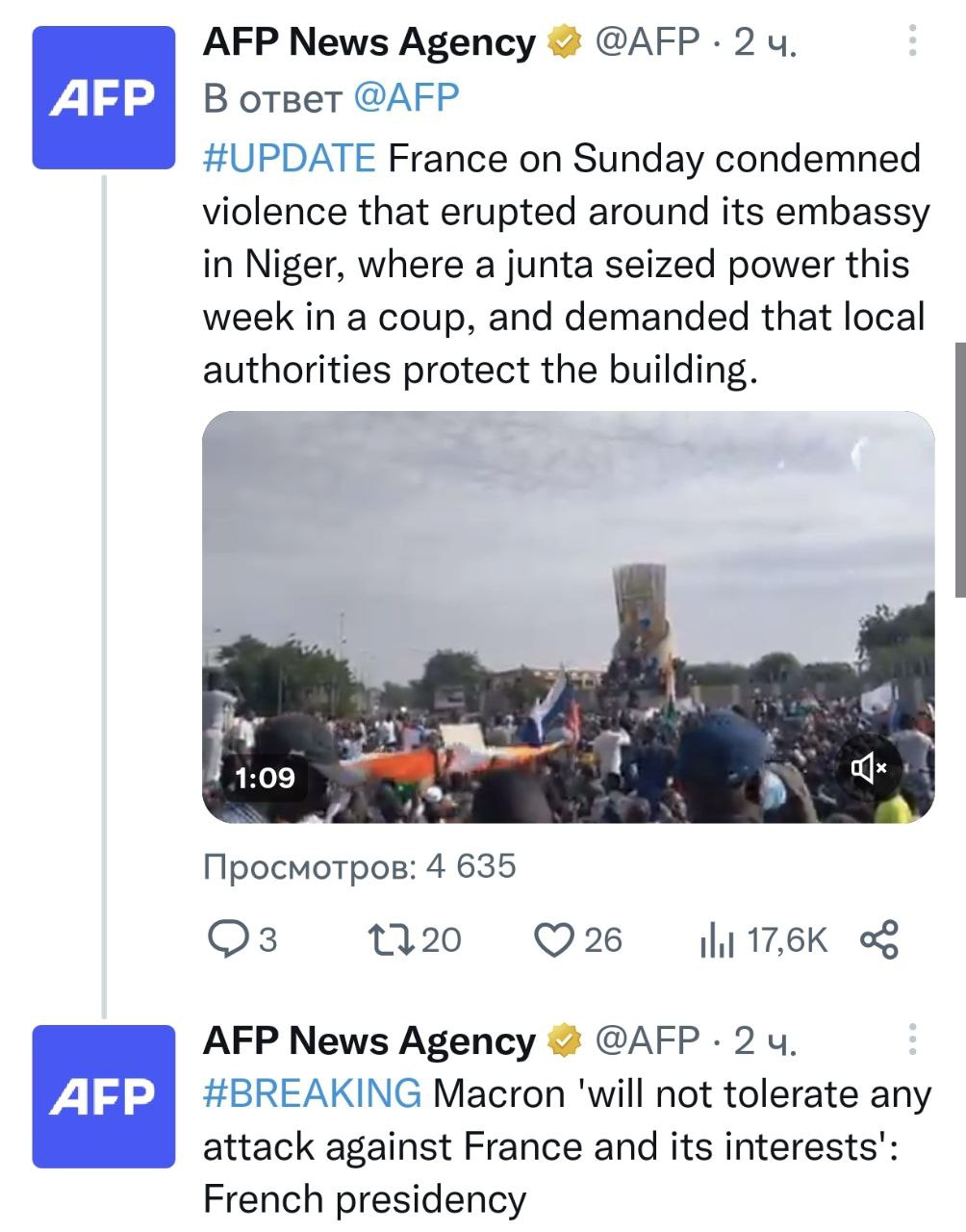This screenshot has width=966, height=1232.
Task: Click the reply icon under the first tweet
Action: (228, 939)
